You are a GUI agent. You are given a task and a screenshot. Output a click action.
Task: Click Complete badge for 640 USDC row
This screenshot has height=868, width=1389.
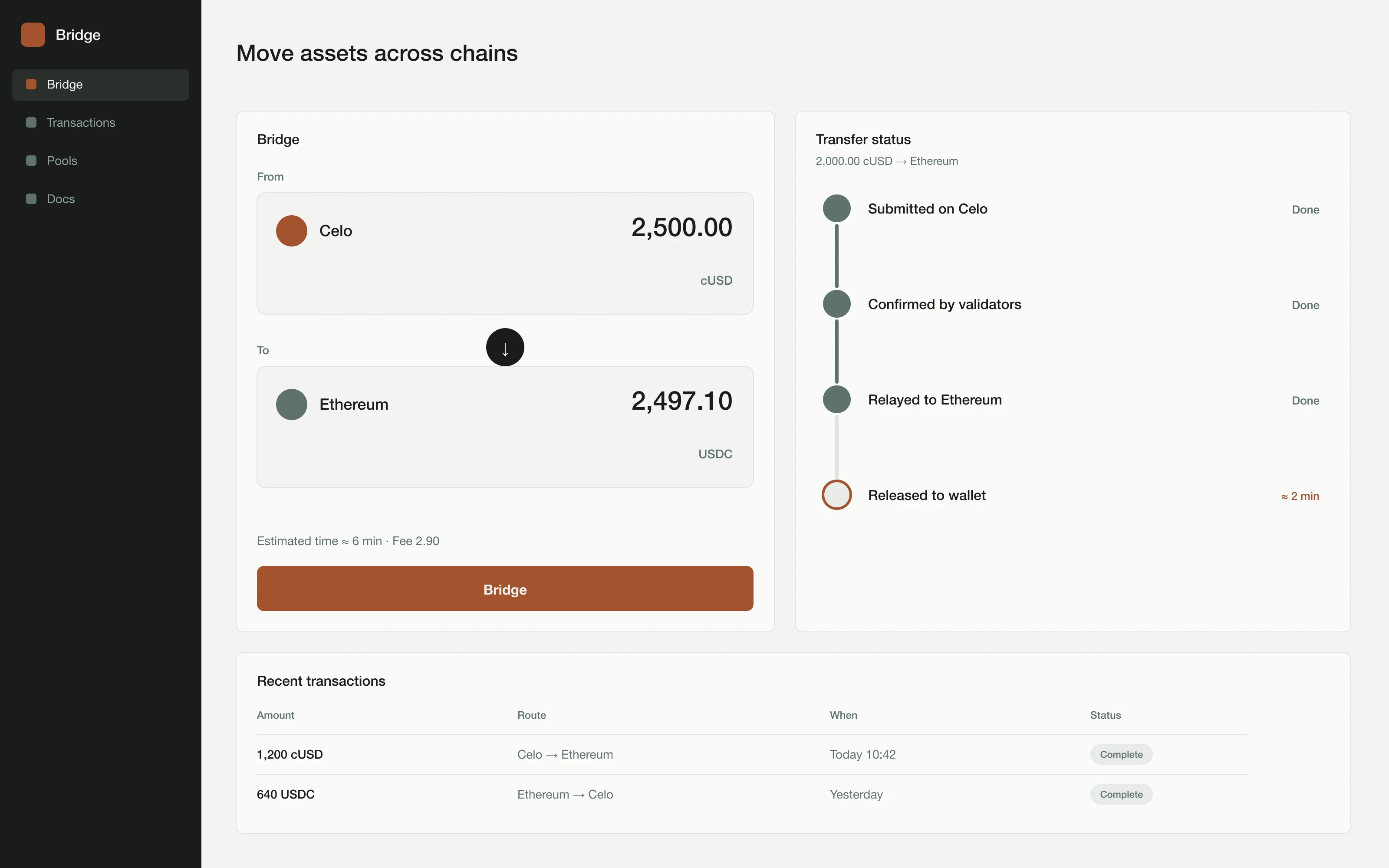[x=1122, y=795]
